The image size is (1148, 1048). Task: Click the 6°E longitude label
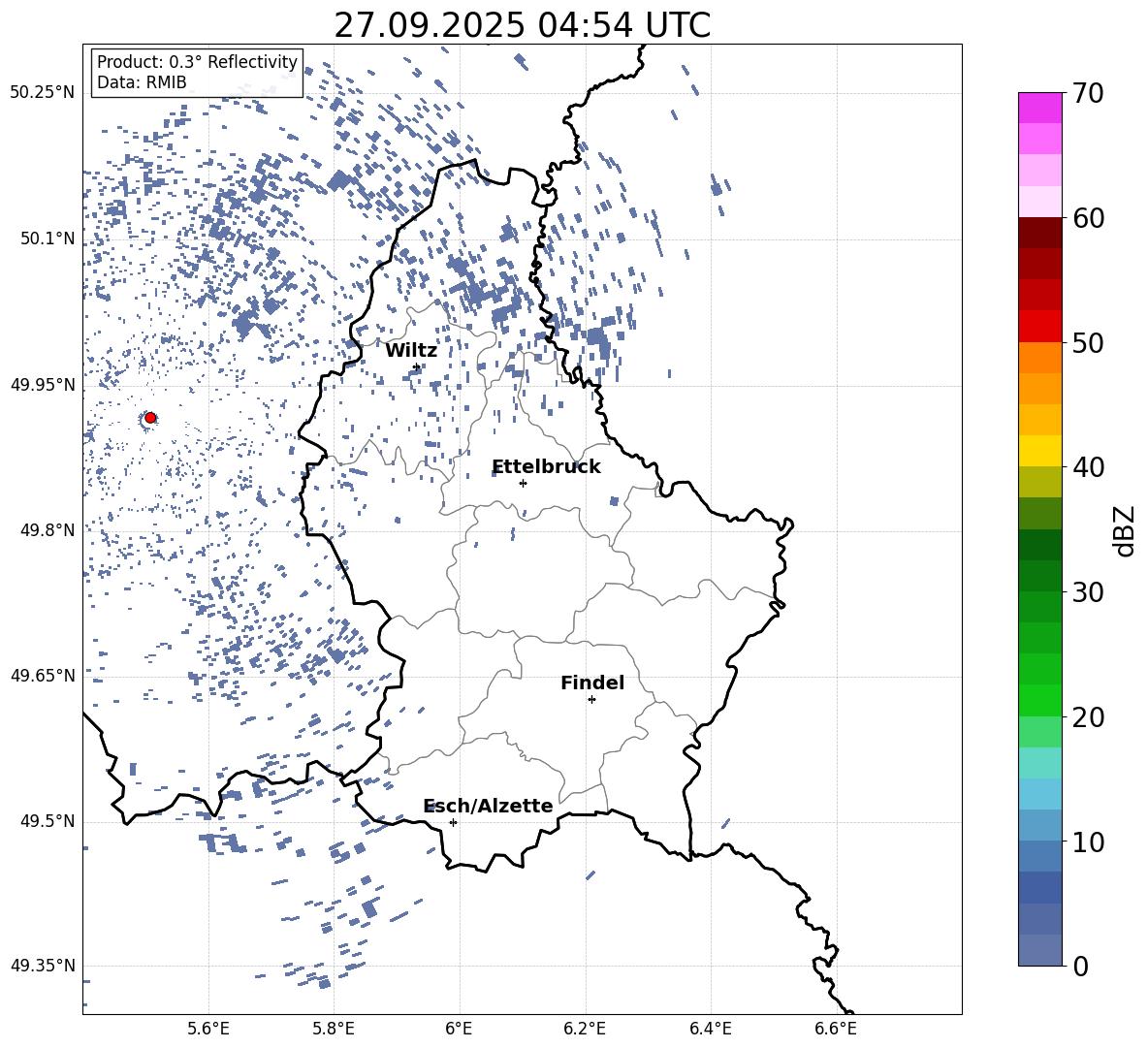459,1029
